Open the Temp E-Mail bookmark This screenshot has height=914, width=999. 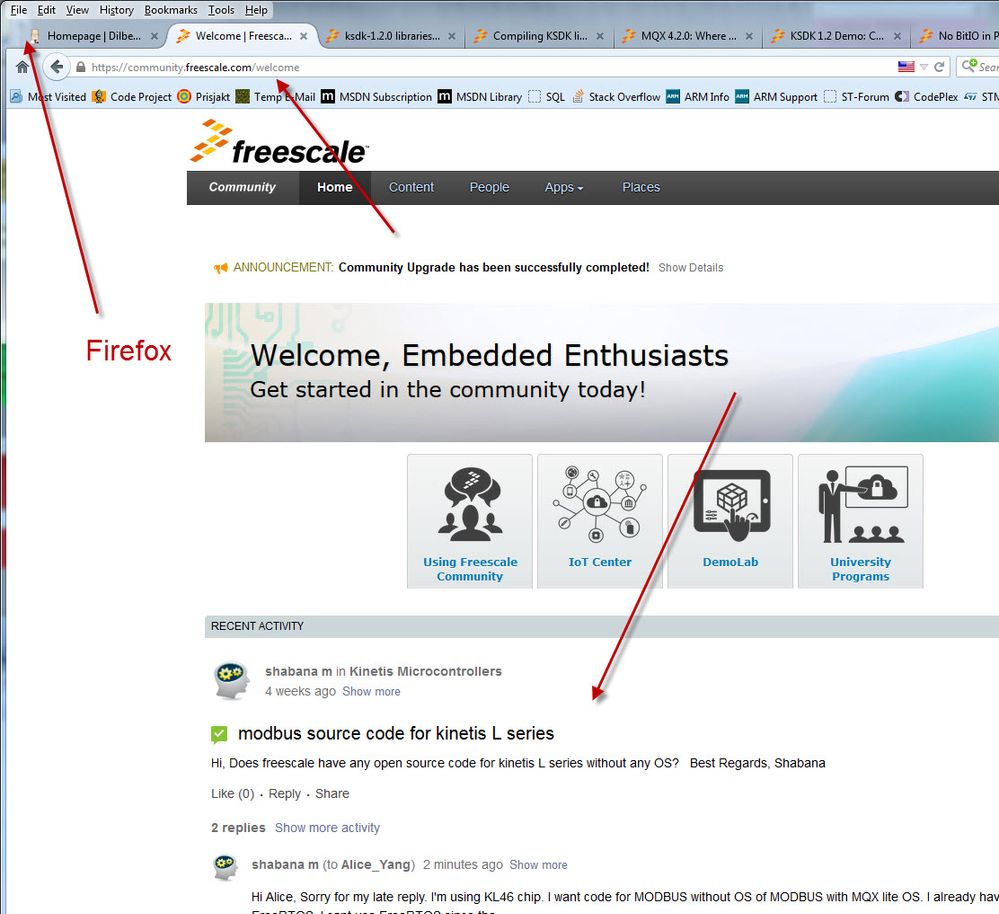(276, 97)
